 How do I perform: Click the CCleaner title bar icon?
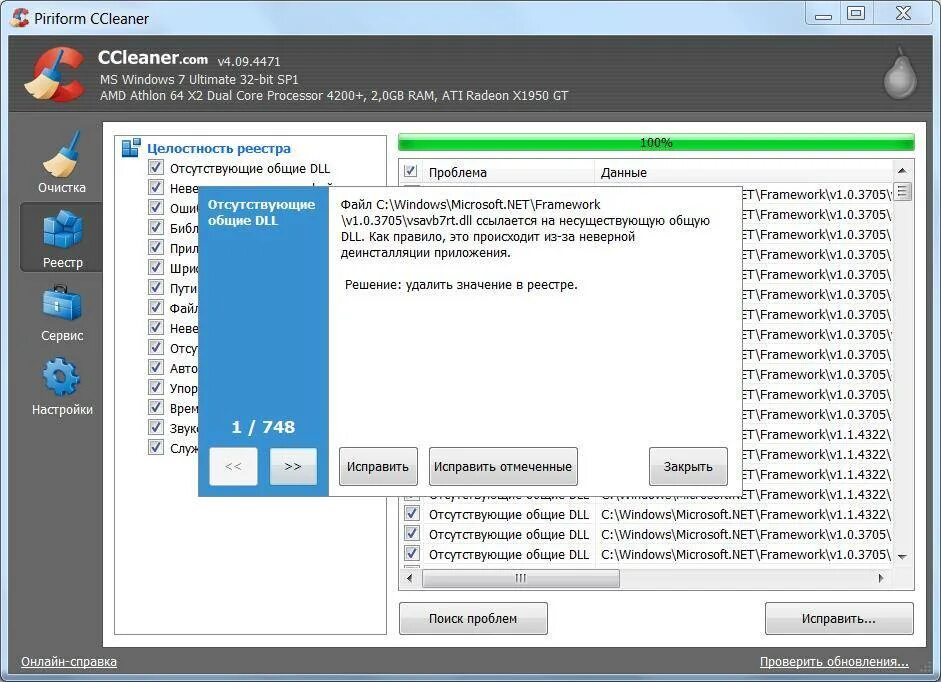click(x=20, y=17)
